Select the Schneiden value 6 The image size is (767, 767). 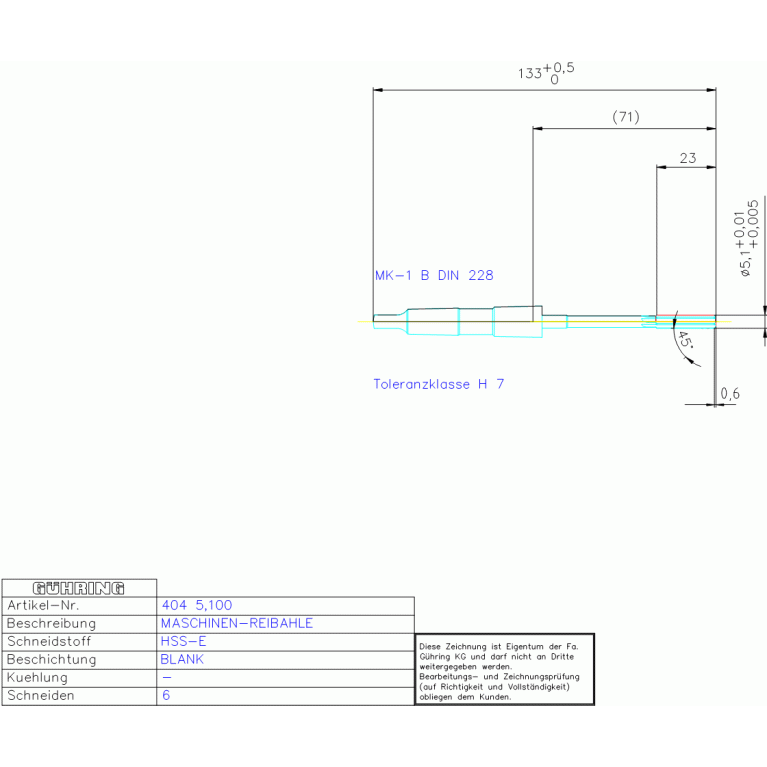(x=166, y=695)
